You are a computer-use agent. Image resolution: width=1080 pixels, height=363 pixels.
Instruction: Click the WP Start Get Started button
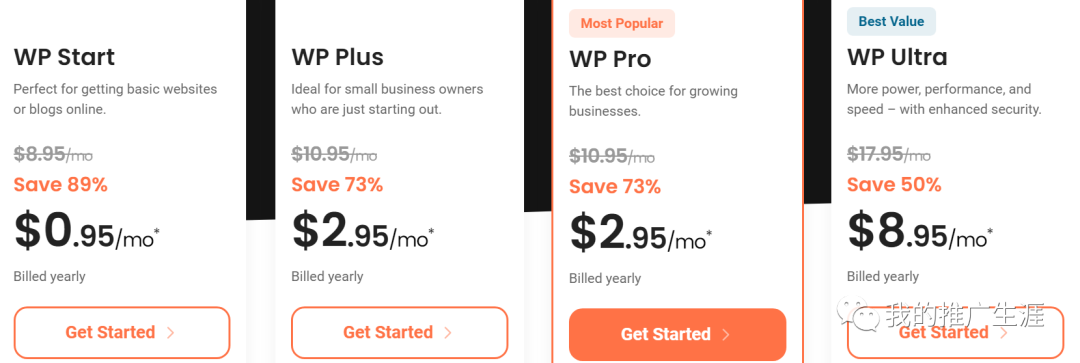[121, 332]
